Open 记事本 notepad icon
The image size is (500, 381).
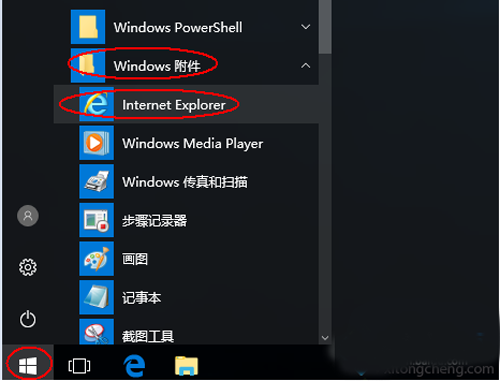click(96, 297)
